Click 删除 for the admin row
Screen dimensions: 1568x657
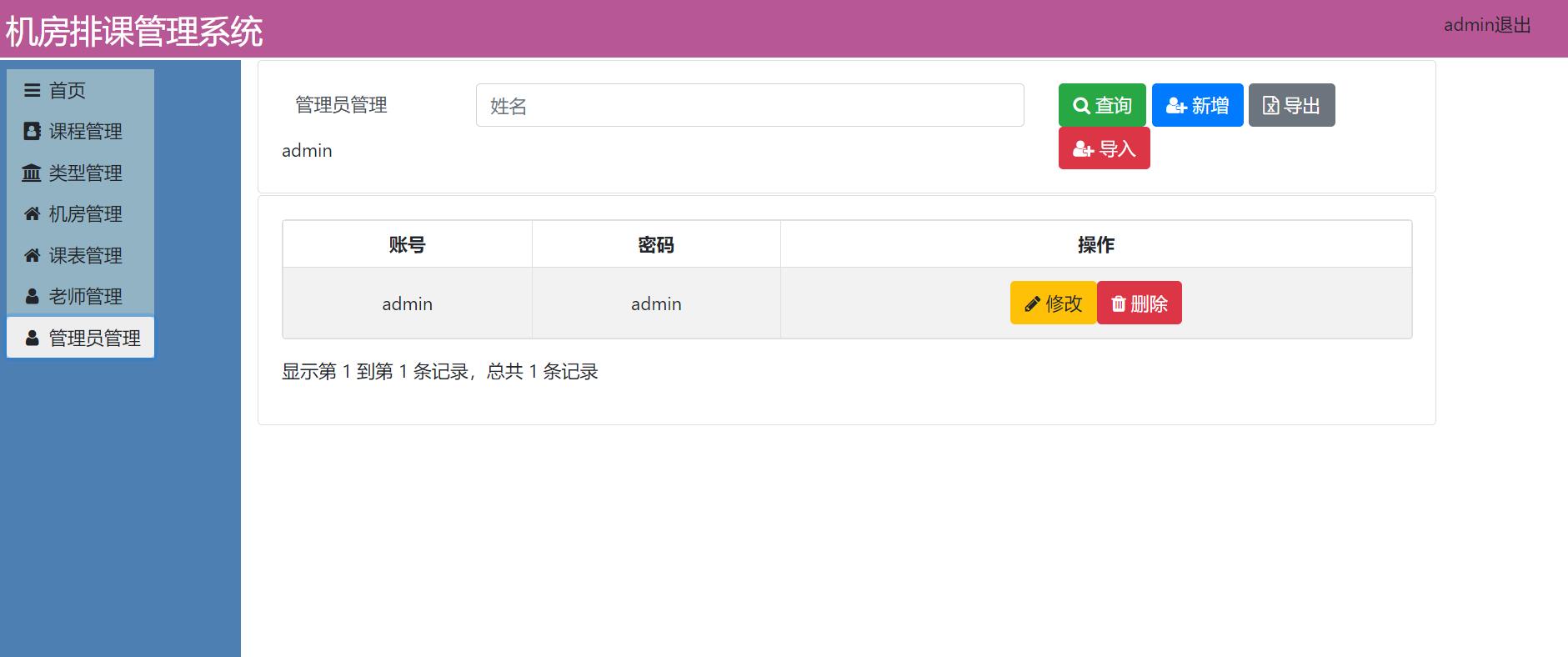click(x=1140, y=303)
